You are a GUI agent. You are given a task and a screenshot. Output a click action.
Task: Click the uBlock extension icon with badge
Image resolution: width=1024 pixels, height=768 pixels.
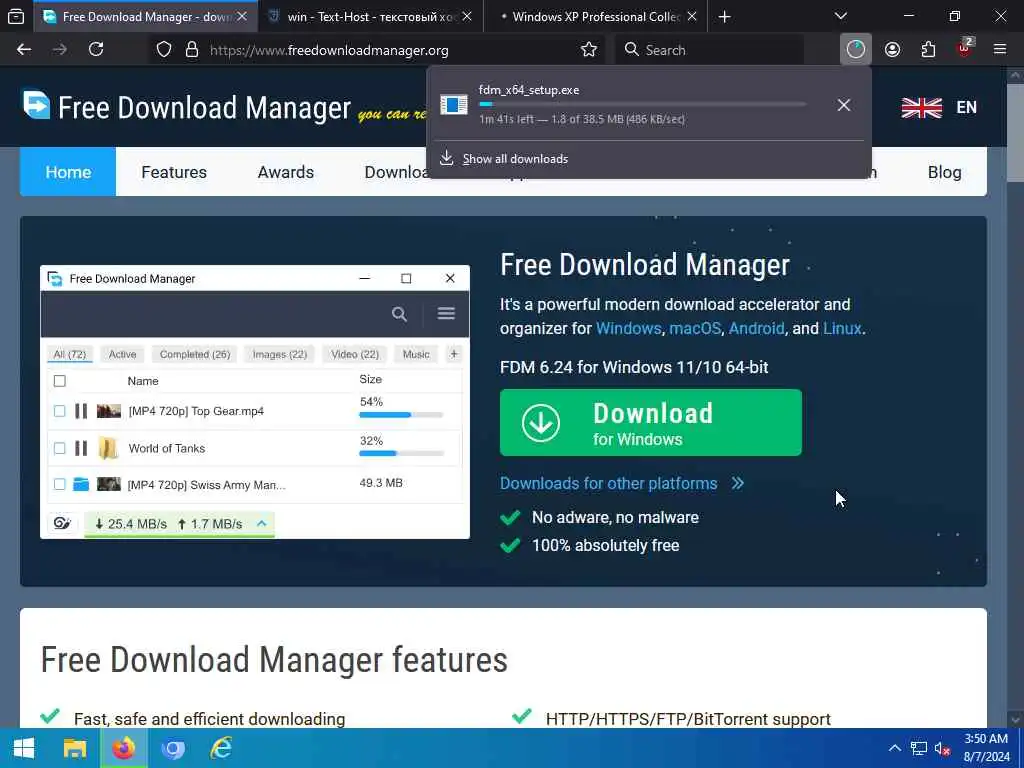click(x=965, y=48)
